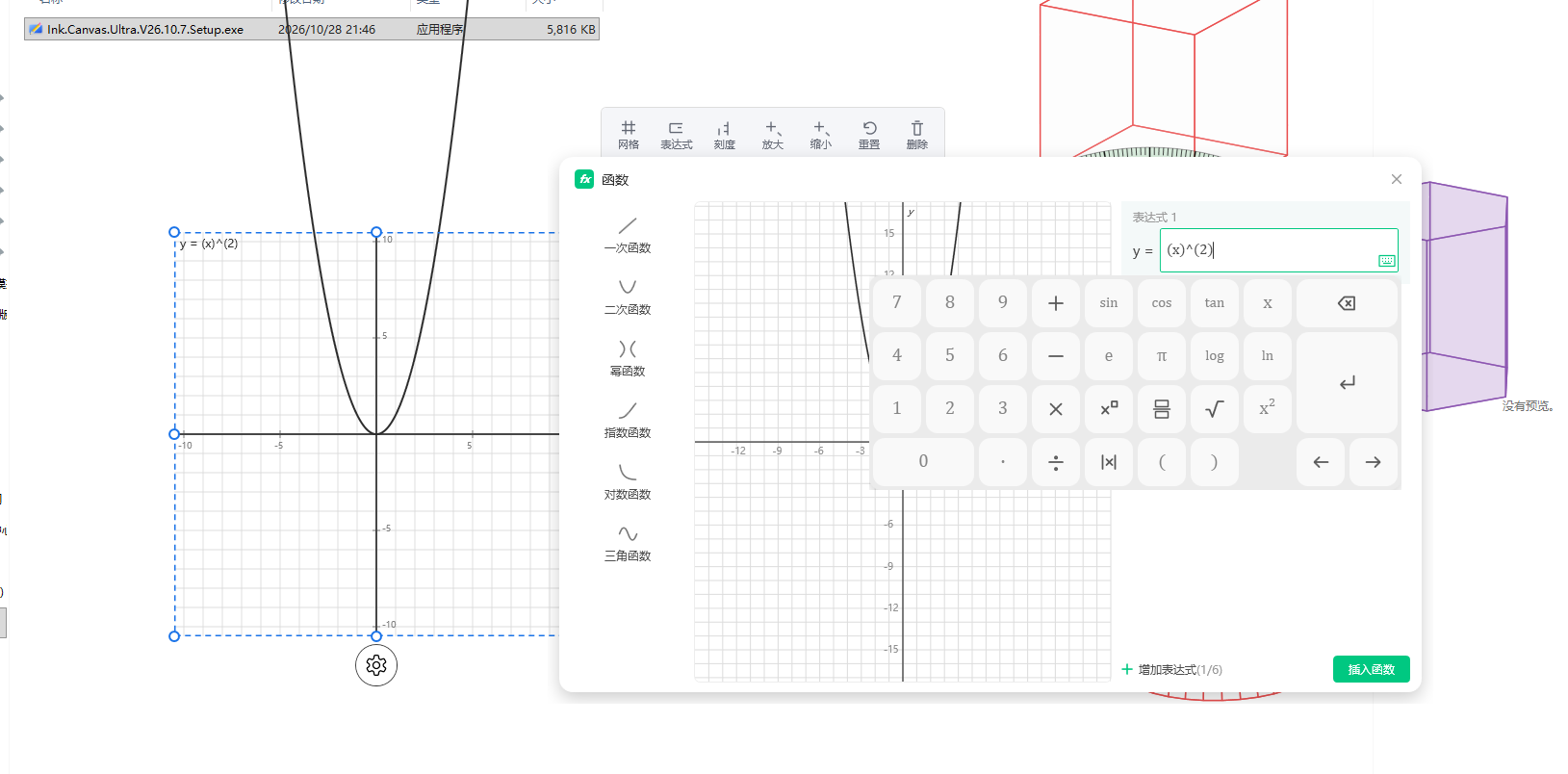Reset the graph with 重置 icon
The image size is (1568, 774).
(x=869, y=135)
